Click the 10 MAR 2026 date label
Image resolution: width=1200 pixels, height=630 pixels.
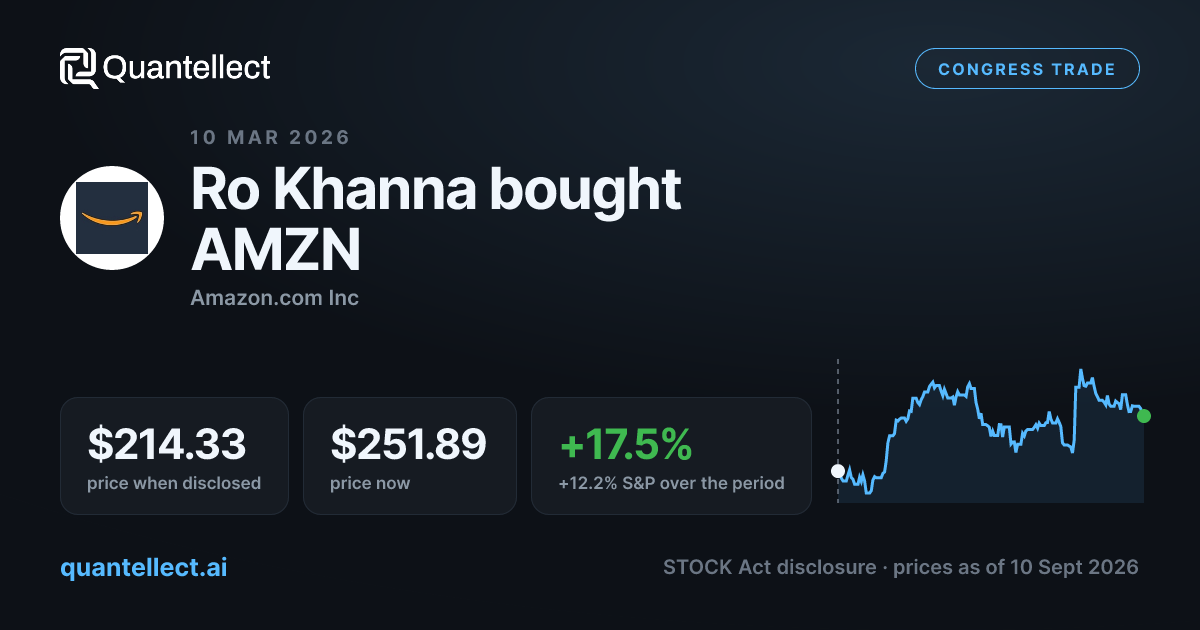pos(270,137)
